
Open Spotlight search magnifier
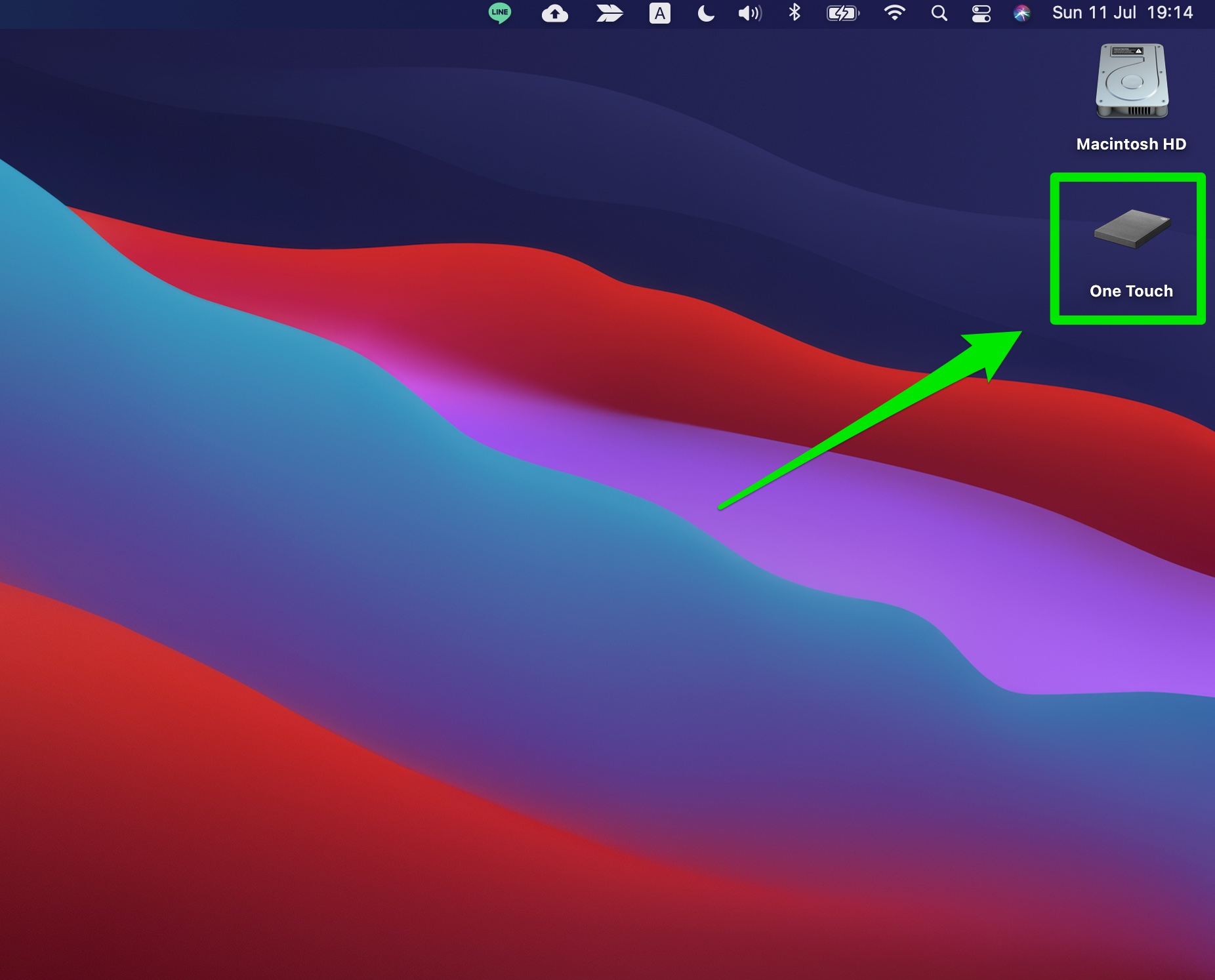[x=939, y=13]
